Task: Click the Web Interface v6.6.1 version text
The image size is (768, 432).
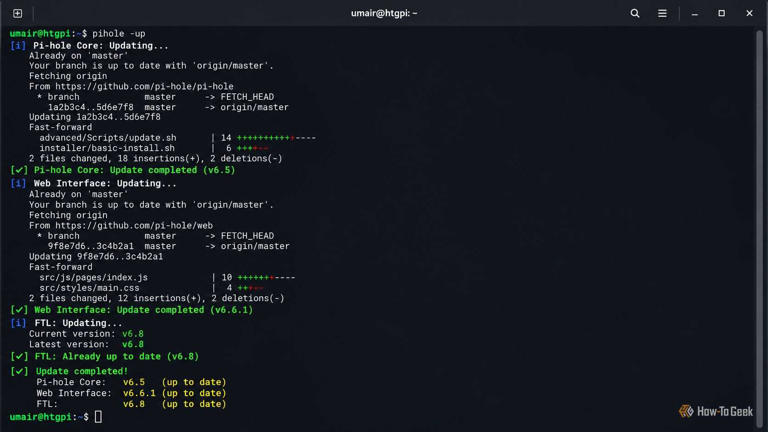Action: (x=139, y=393)
